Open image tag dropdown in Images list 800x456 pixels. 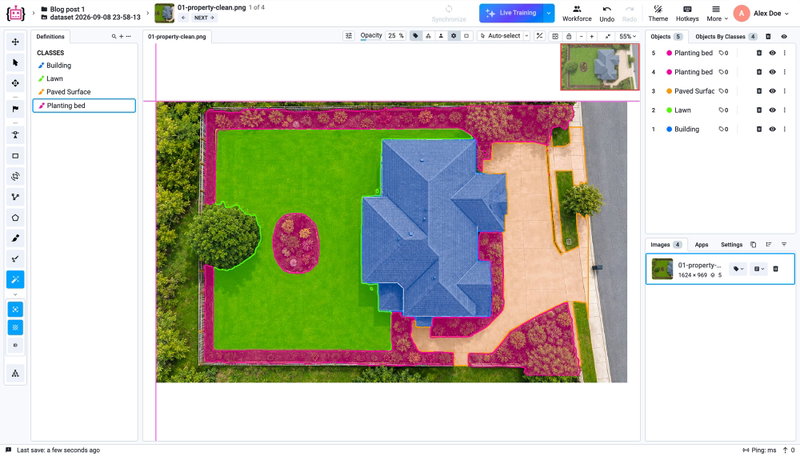738,269
